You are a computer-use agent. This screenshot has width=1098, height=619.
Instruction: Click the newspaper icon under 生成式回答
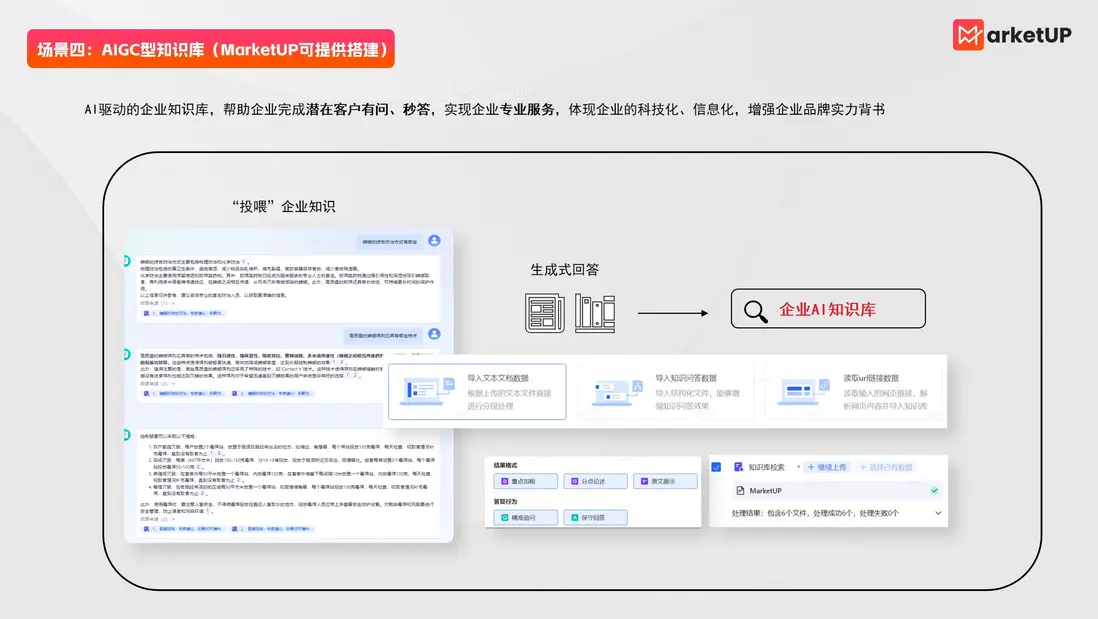[545, 313]
